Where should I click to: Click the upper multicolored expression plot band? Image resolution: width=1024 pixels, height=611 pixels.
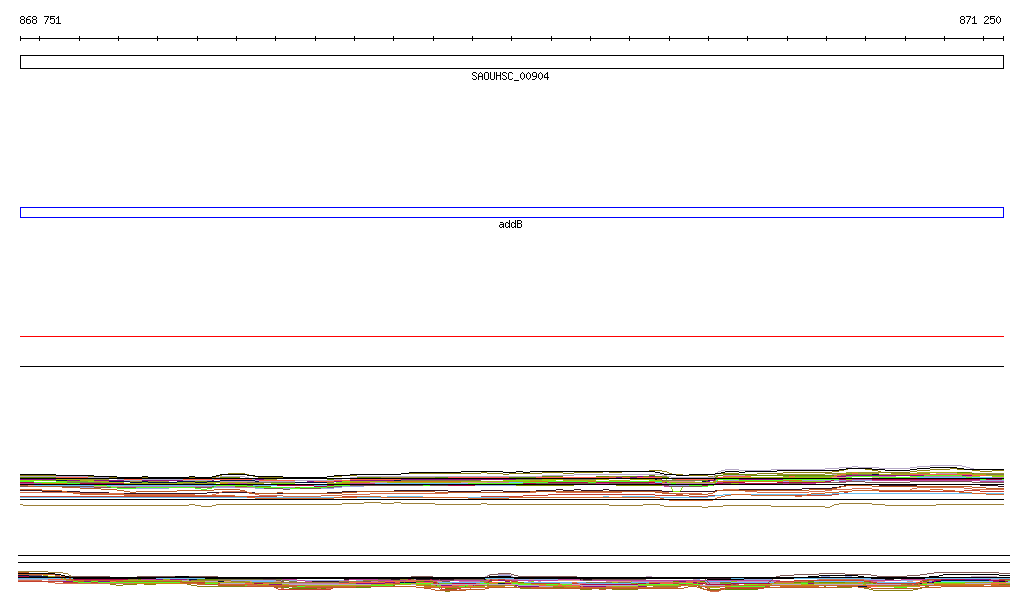point(511,483)
